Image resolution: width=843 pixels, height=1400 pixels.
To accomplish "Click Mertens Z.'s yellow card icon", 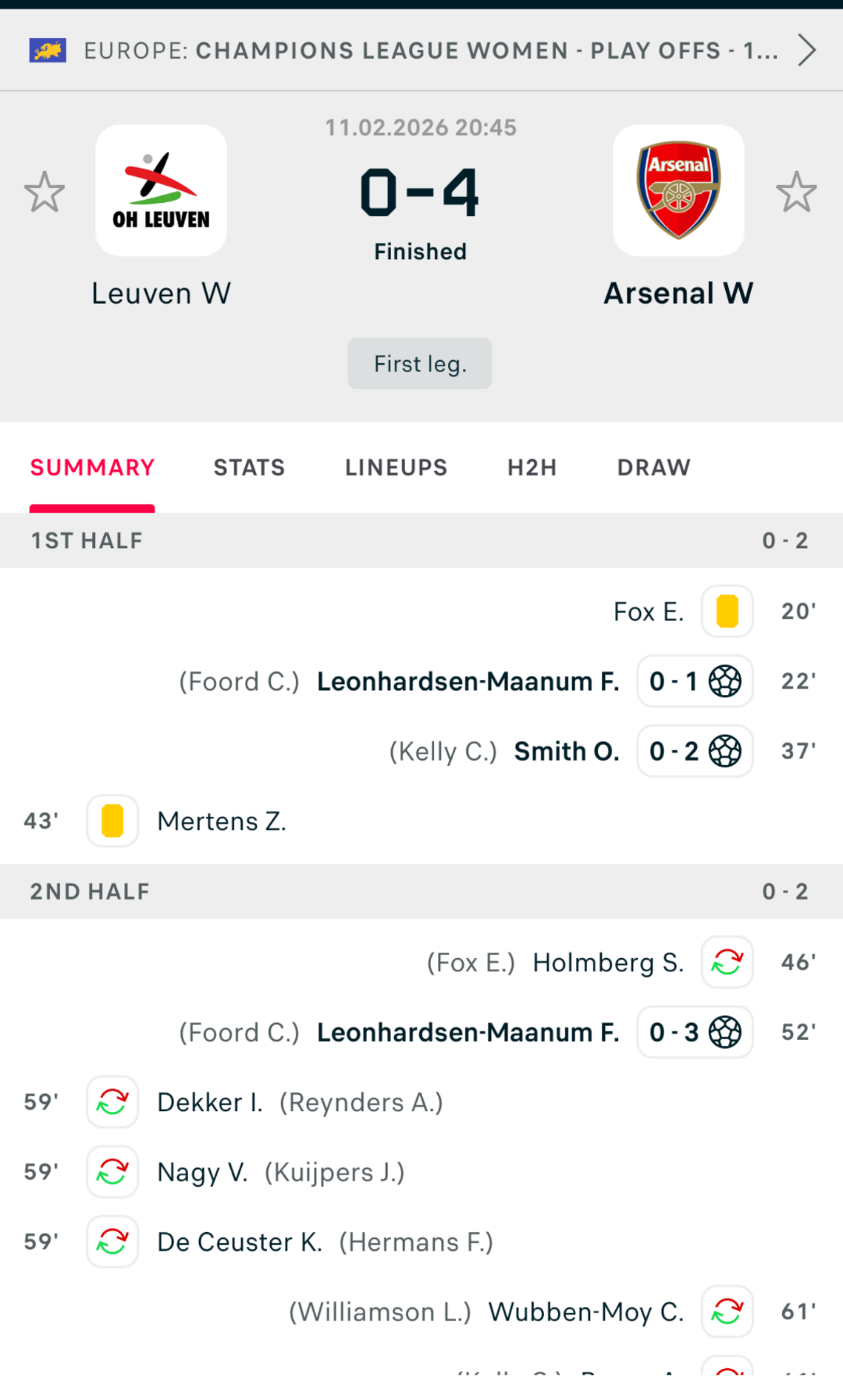I will tap(112, 821).
